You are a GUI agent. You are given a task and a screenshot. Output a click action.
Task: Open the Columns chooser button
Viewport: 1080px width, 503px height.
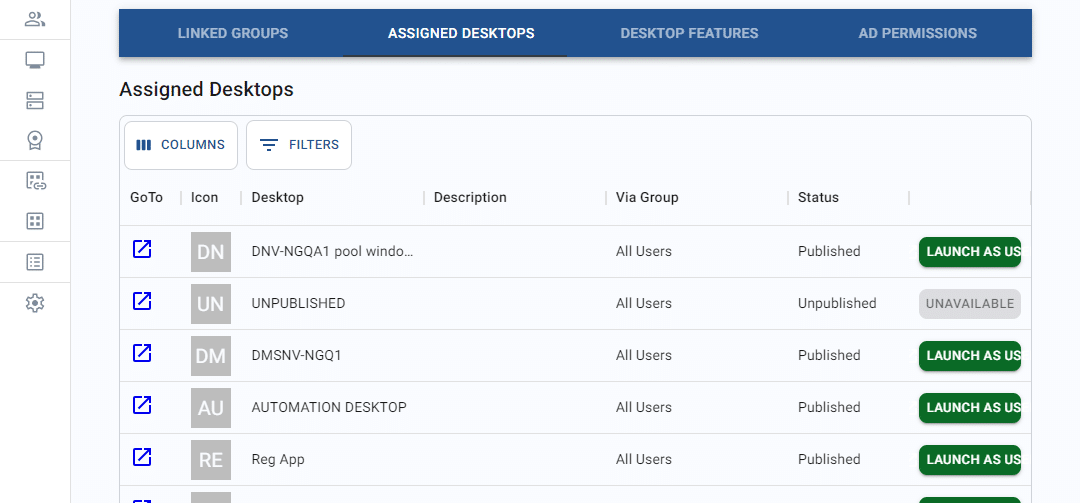pyautogui.click(x=180, y=145)
